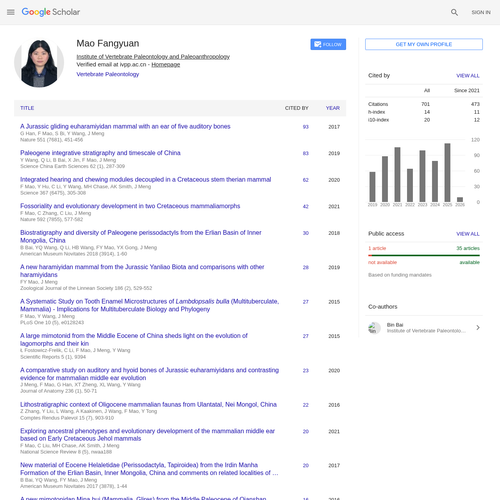Open Lithostratigraphic context Ulantatal article
500x500 pixels.
click(x=148, y=404)
